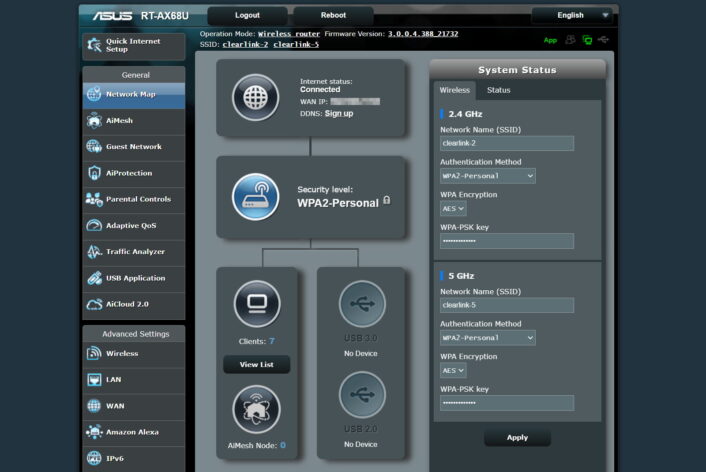Click the clearlink-5 SSID link in header

tap(296, 44)
